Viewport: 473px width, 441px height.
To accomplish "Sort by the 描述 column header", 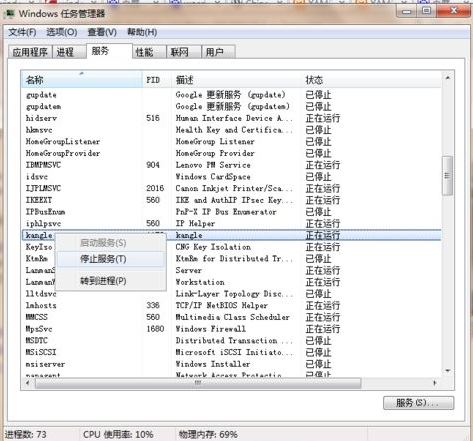I will (x=237, y=80).
